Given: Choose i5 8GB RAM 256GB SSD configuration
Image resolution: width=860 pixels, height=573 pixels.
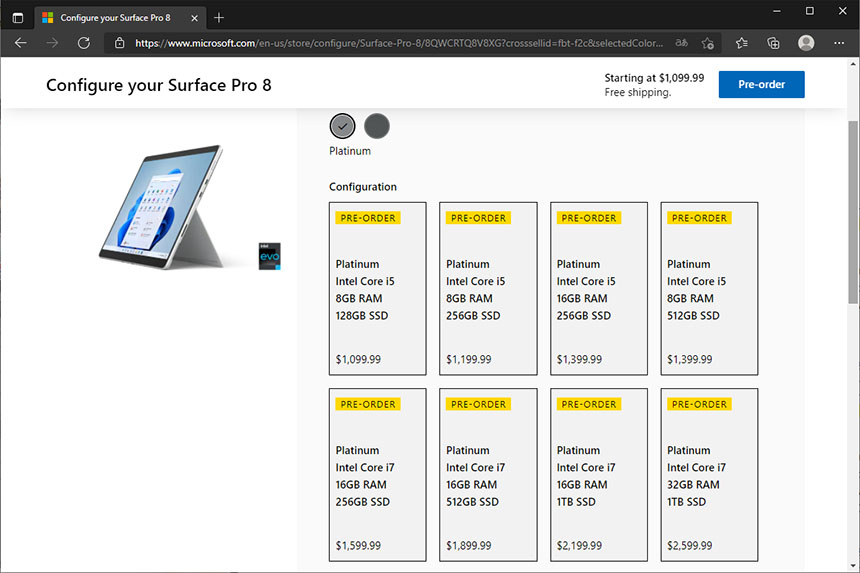Looking at the screenshot, I should pos(488,288).
